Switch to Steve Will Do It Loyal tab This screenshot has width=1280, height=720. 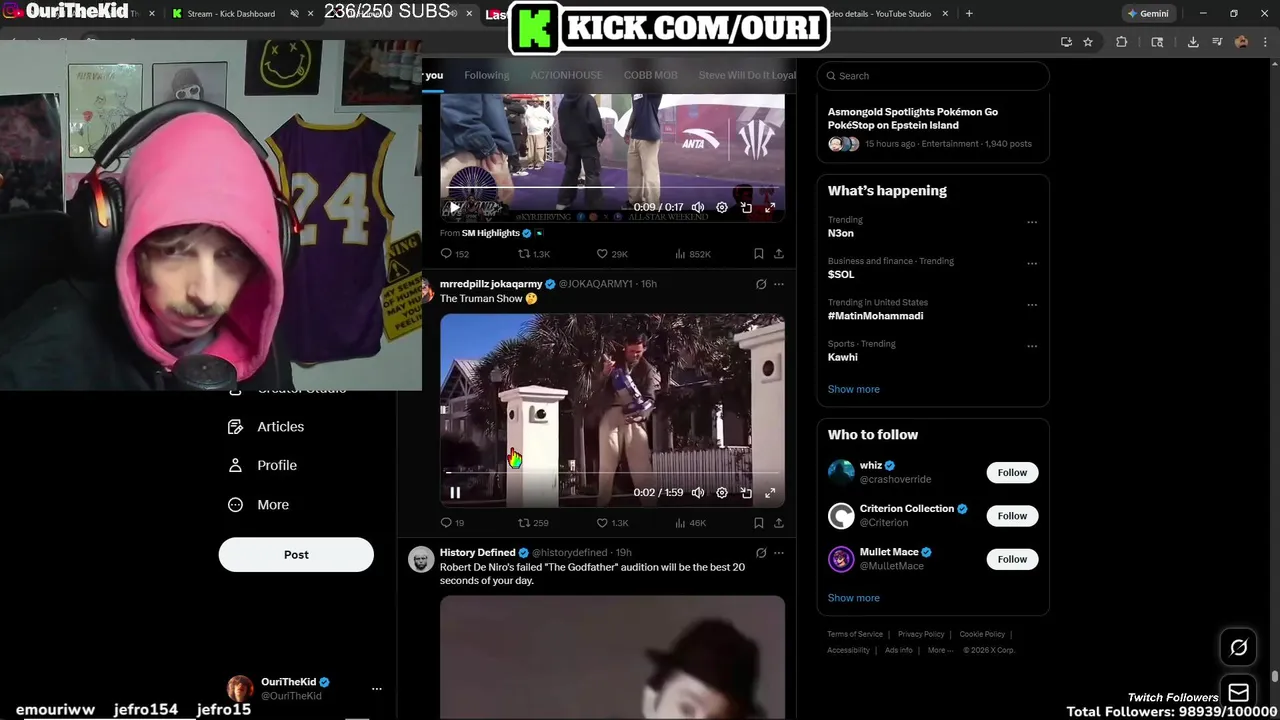point(747,75)
